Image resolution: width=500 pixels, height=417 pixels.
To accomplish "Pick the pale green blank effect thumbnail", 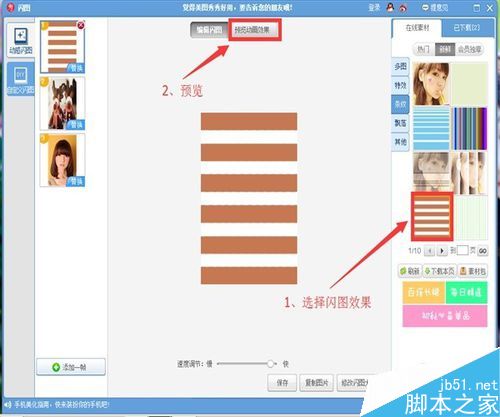I will coord(470,84).
